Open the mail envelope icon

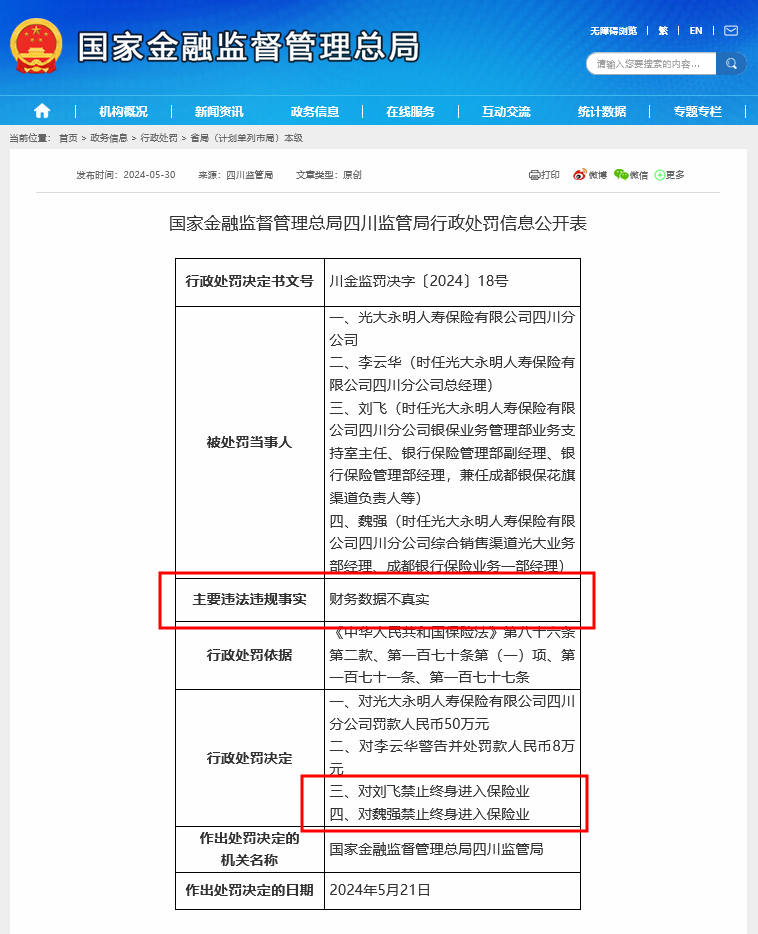(731, 30)
